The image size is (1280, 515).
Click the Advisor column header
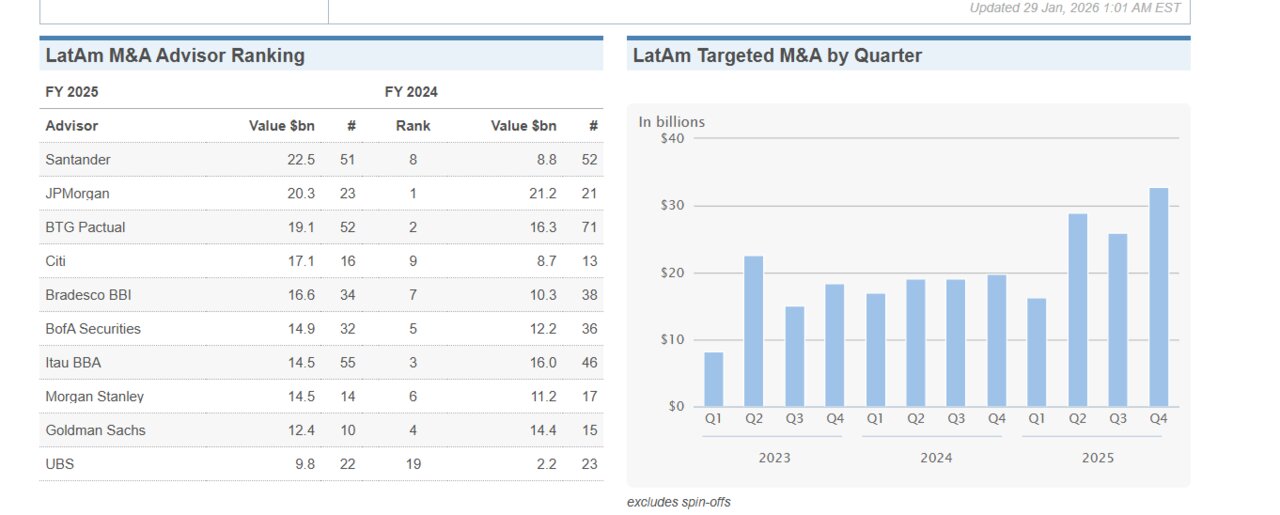coord(72,126)
